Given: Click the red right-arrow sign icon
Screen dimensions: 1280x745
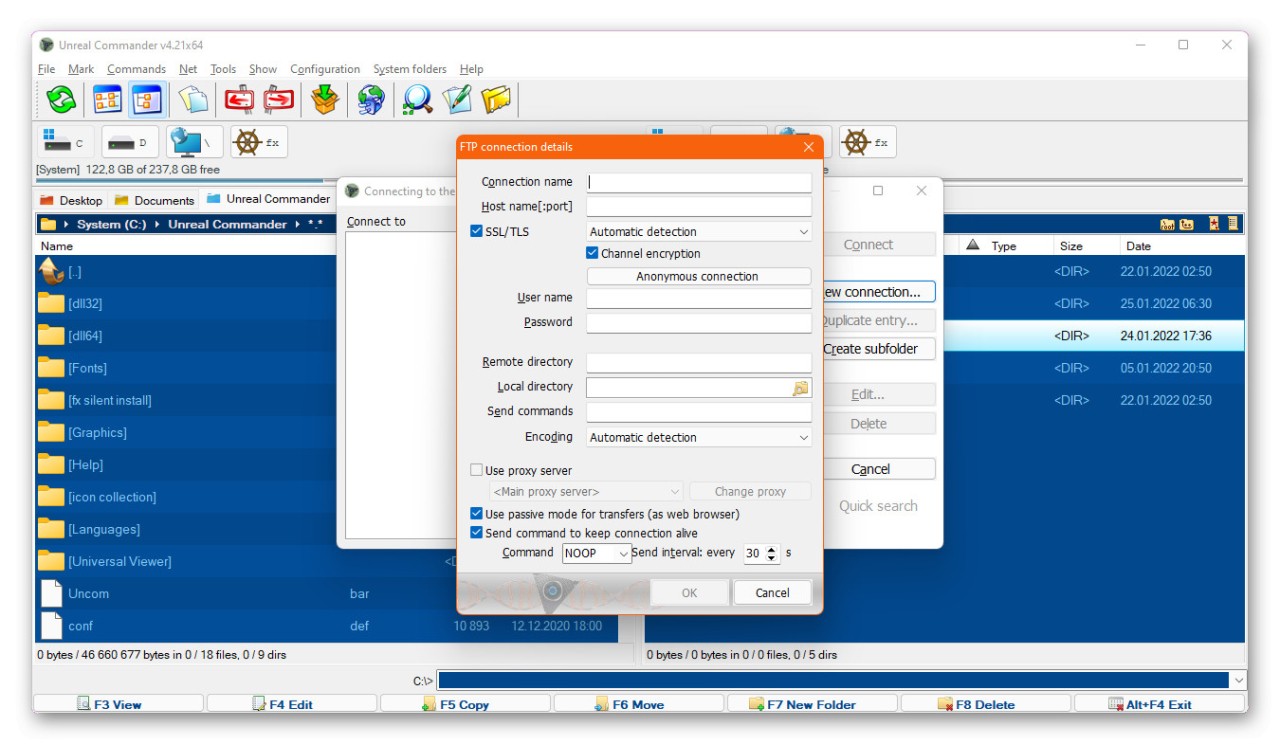Looking at the screenshot, I should point(278,99).
